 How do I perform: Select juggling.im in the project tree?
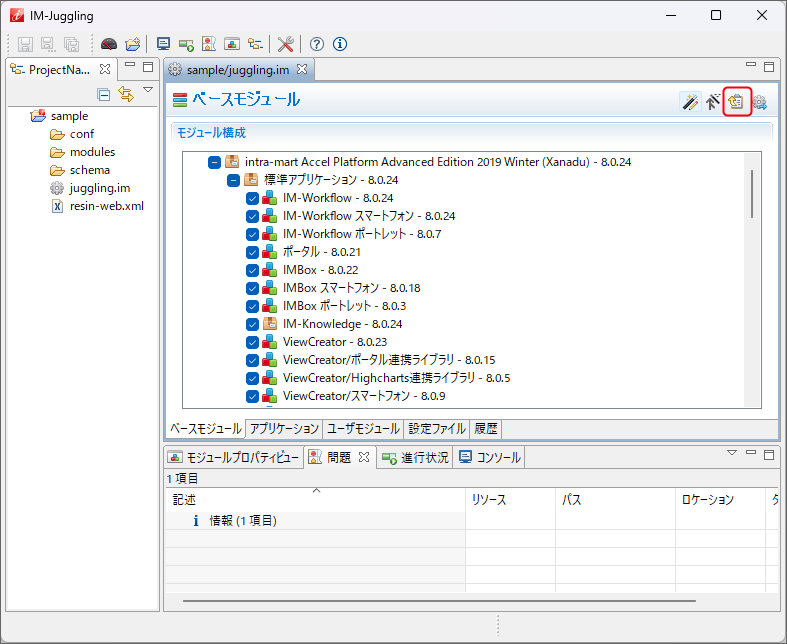(x=99, y=188)
